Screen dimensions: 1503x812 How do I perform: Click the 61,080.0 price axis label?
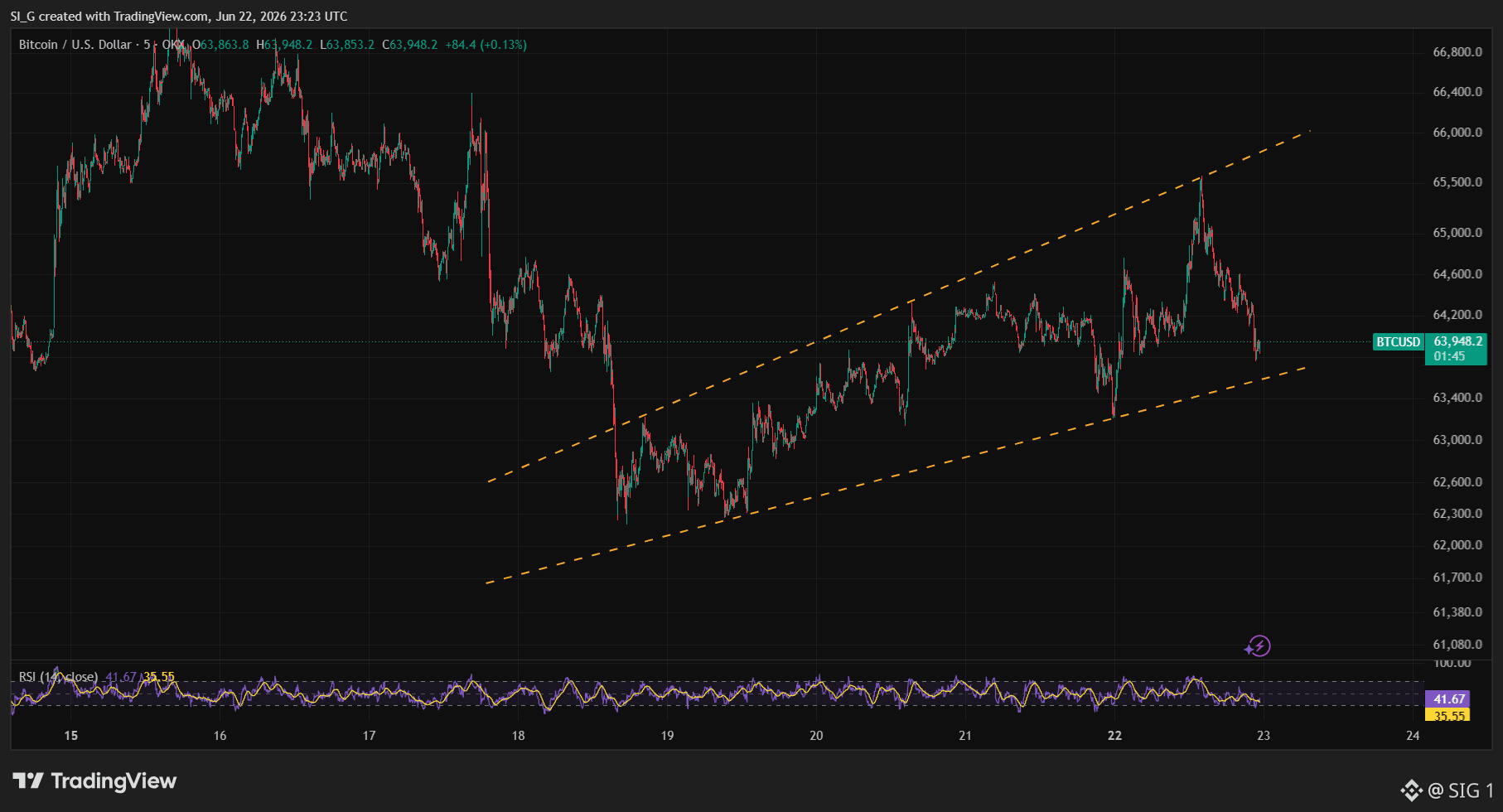(1457, 645)
